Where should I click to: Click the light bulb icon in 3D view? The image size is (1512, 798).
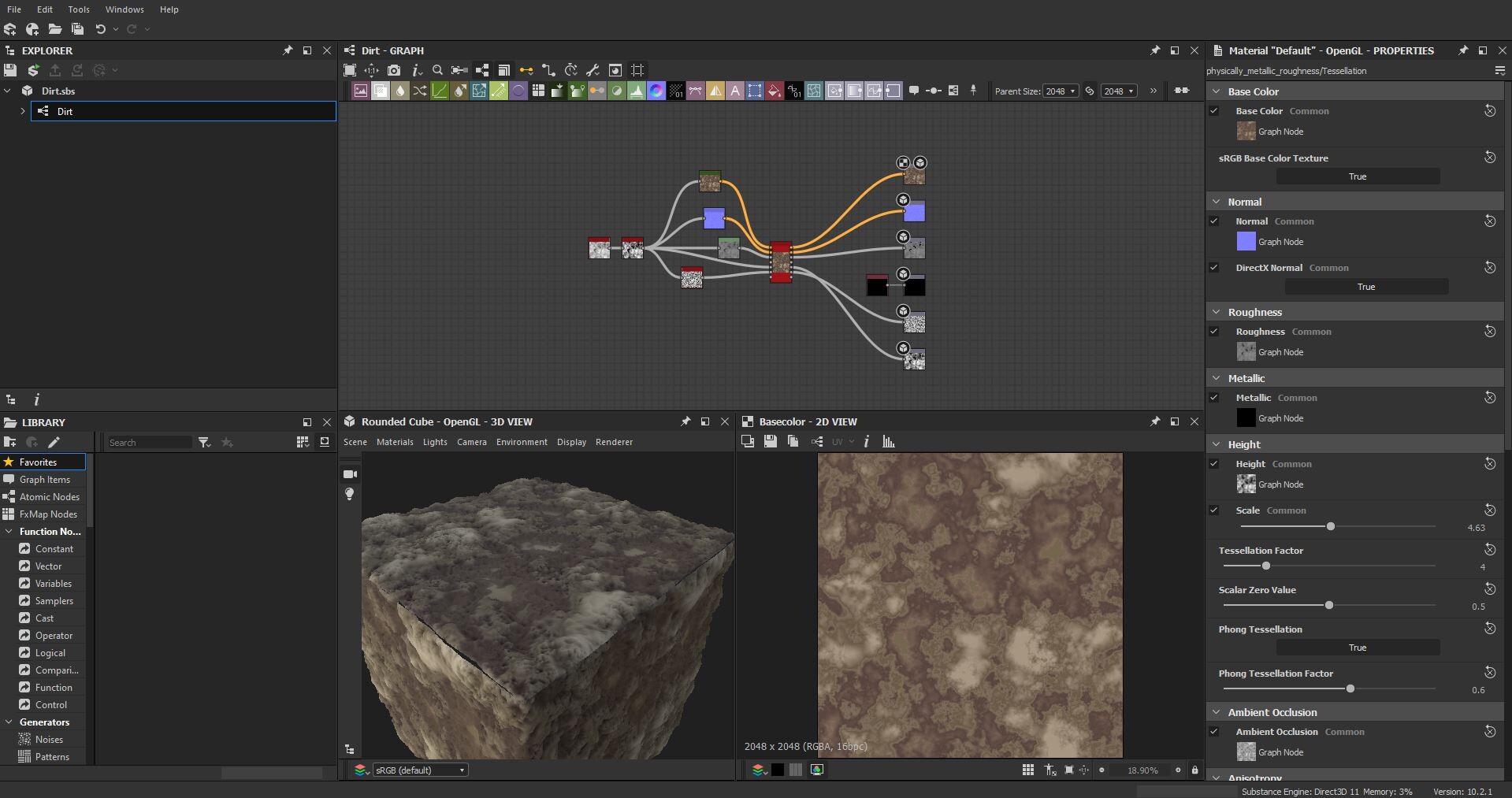350,494
